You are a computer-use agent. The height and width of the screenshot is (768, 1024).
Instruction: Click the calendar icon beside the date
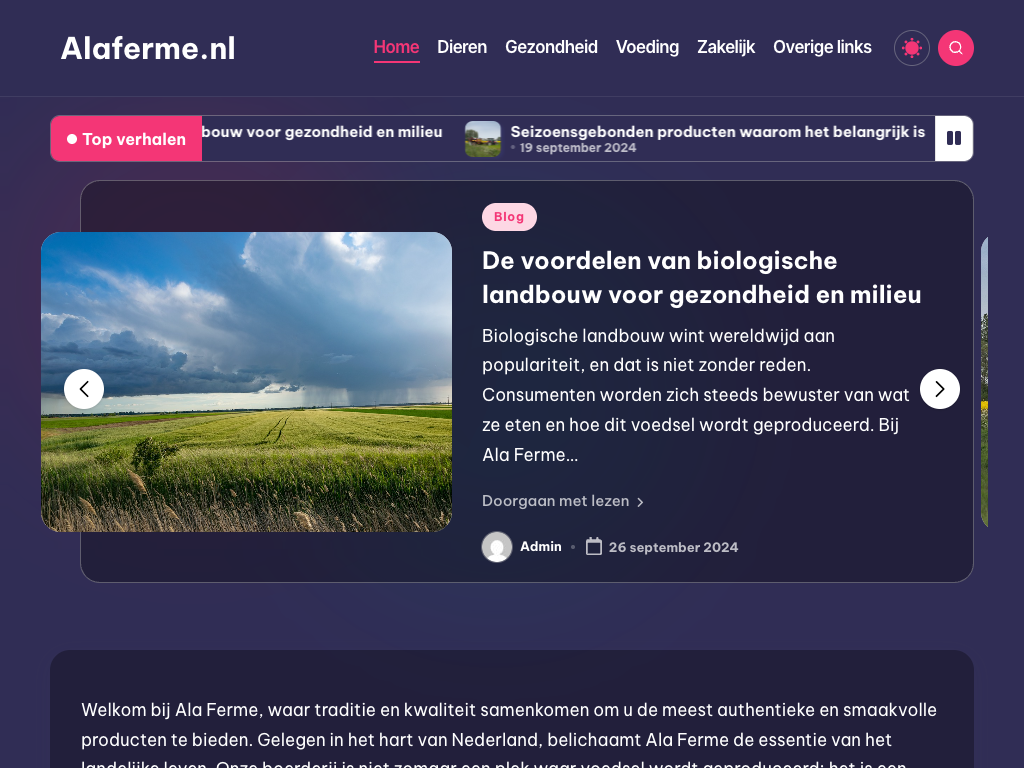(594, 546)
